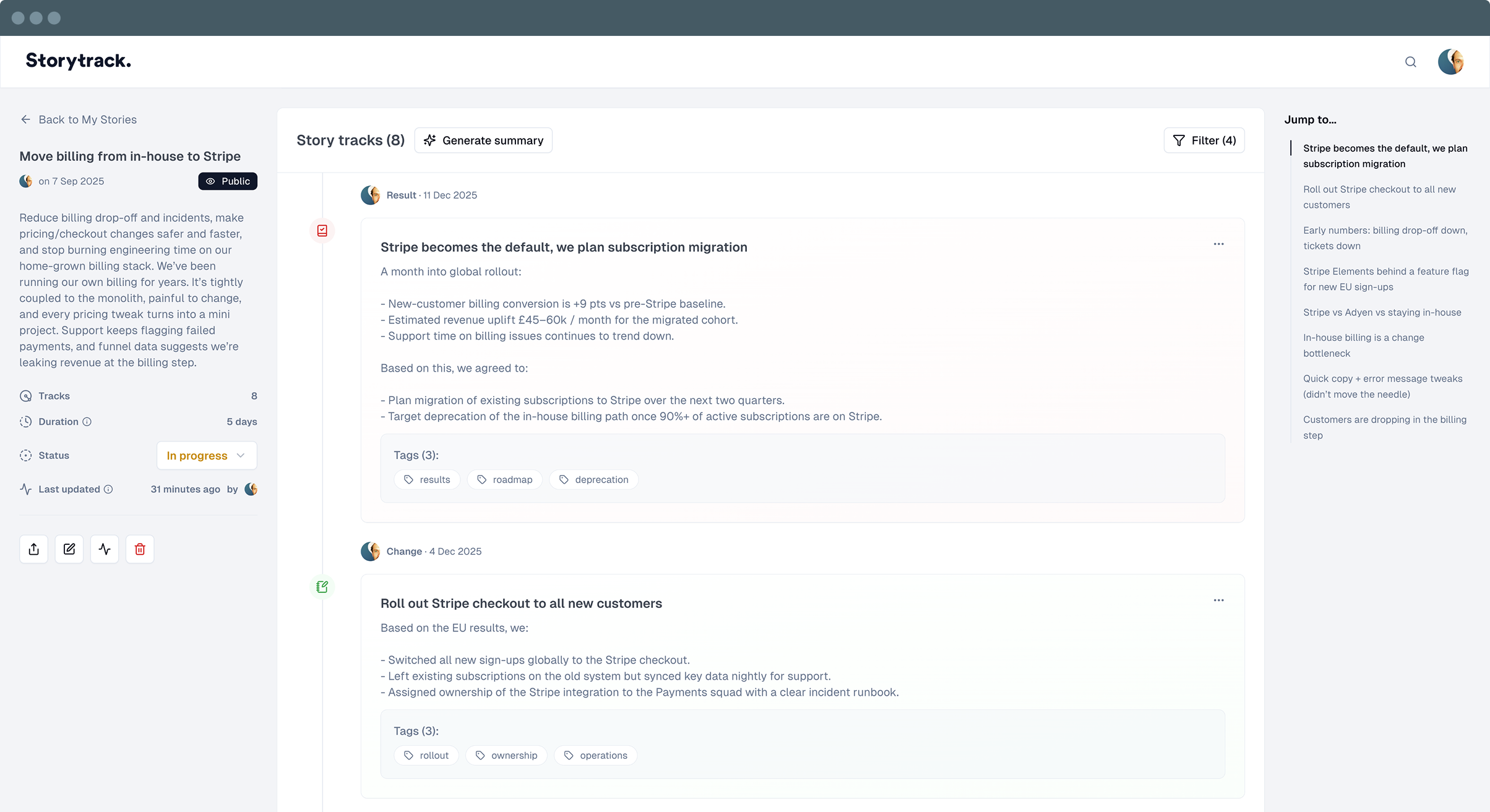Open the account menu via profile avatar
Viewport: 1490px width, 812px height.
pyautogui.click(x=1451, y=61)
